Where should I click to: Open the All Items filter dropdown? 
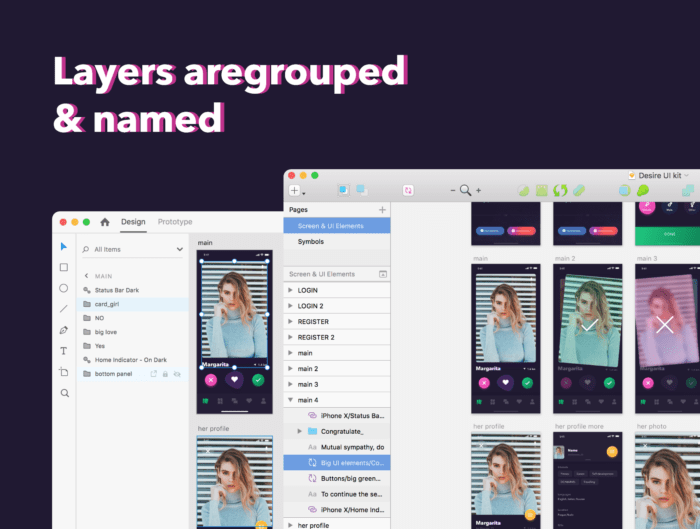[179, 250]
